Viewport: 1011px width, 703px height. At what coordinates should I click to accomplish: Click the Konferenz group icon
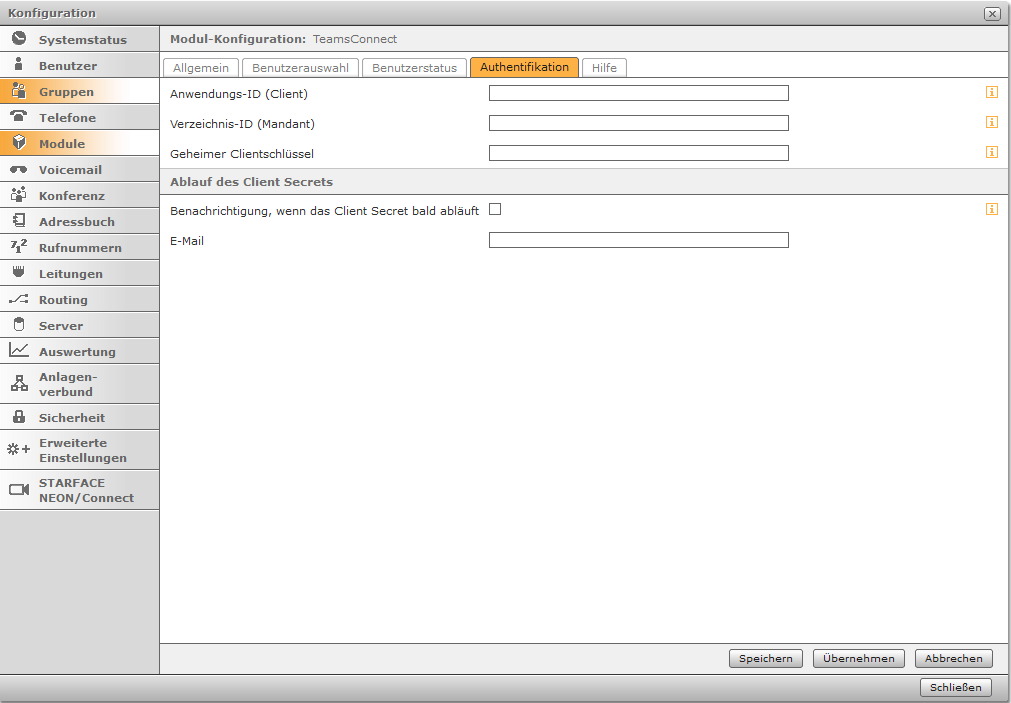(19, 195)
